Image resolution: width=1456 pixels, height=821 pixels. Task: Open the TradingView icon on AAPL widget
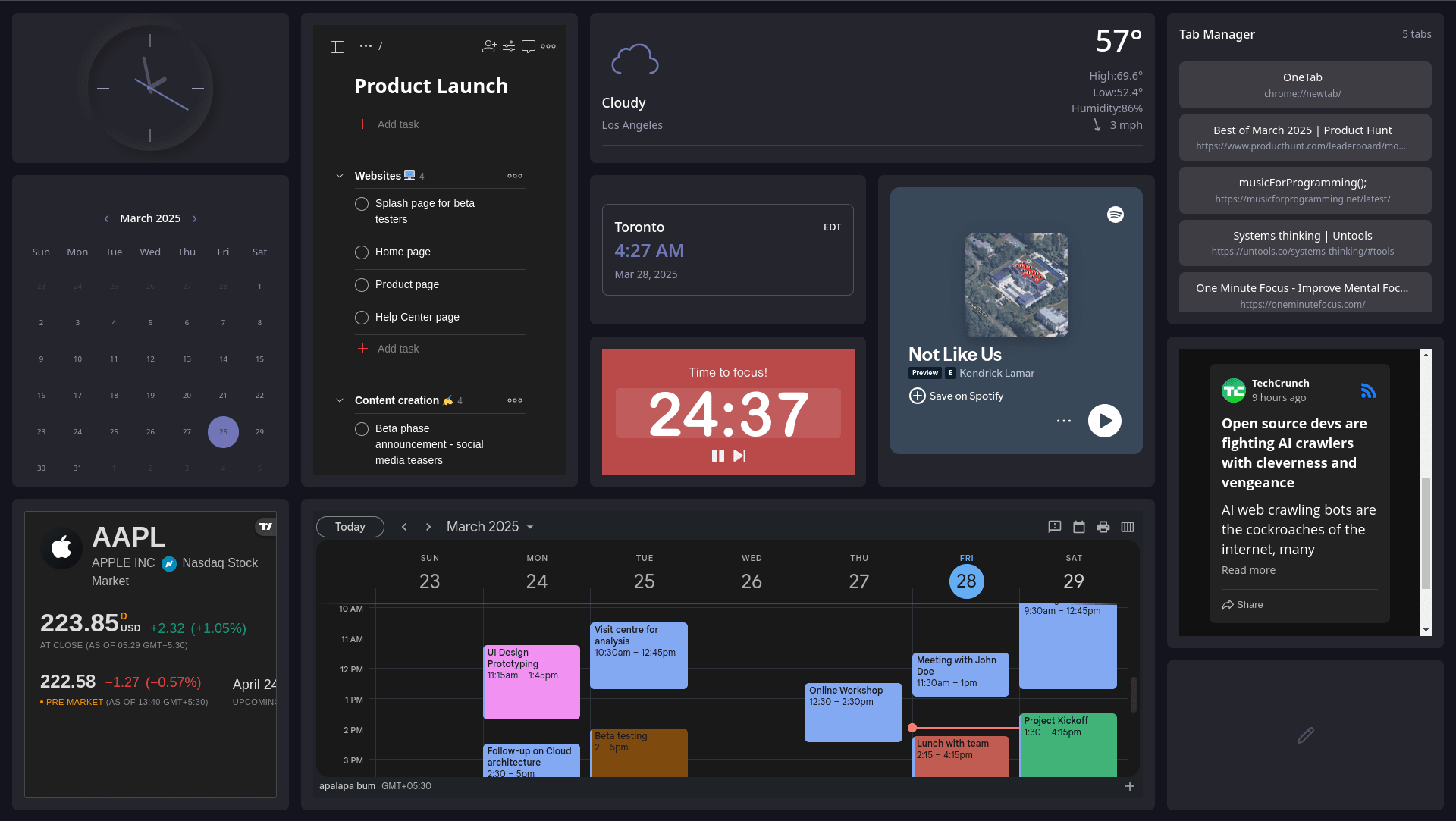[x=265, y=525]
